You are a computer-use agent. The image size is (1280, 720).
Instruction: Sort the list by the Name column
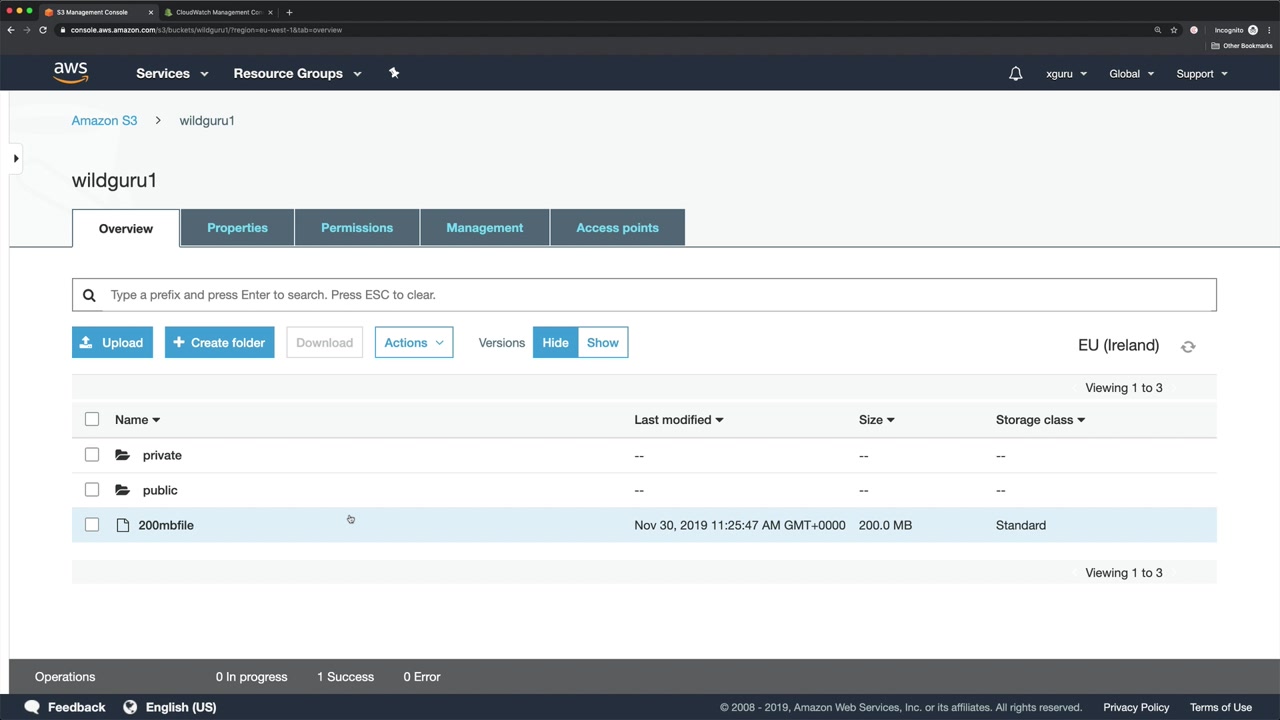coord(137,420)
